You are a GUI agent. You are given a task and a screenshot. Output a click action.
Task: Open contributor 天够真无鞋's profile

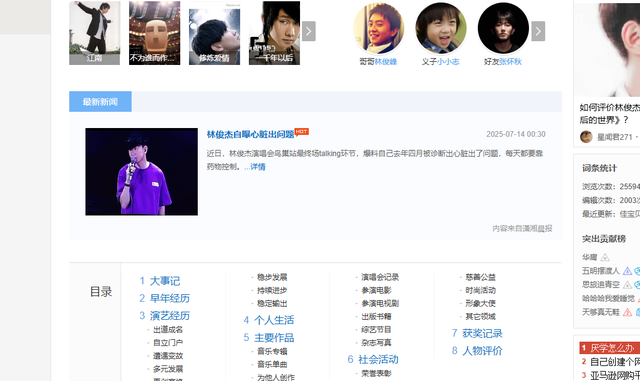(601, 312)
